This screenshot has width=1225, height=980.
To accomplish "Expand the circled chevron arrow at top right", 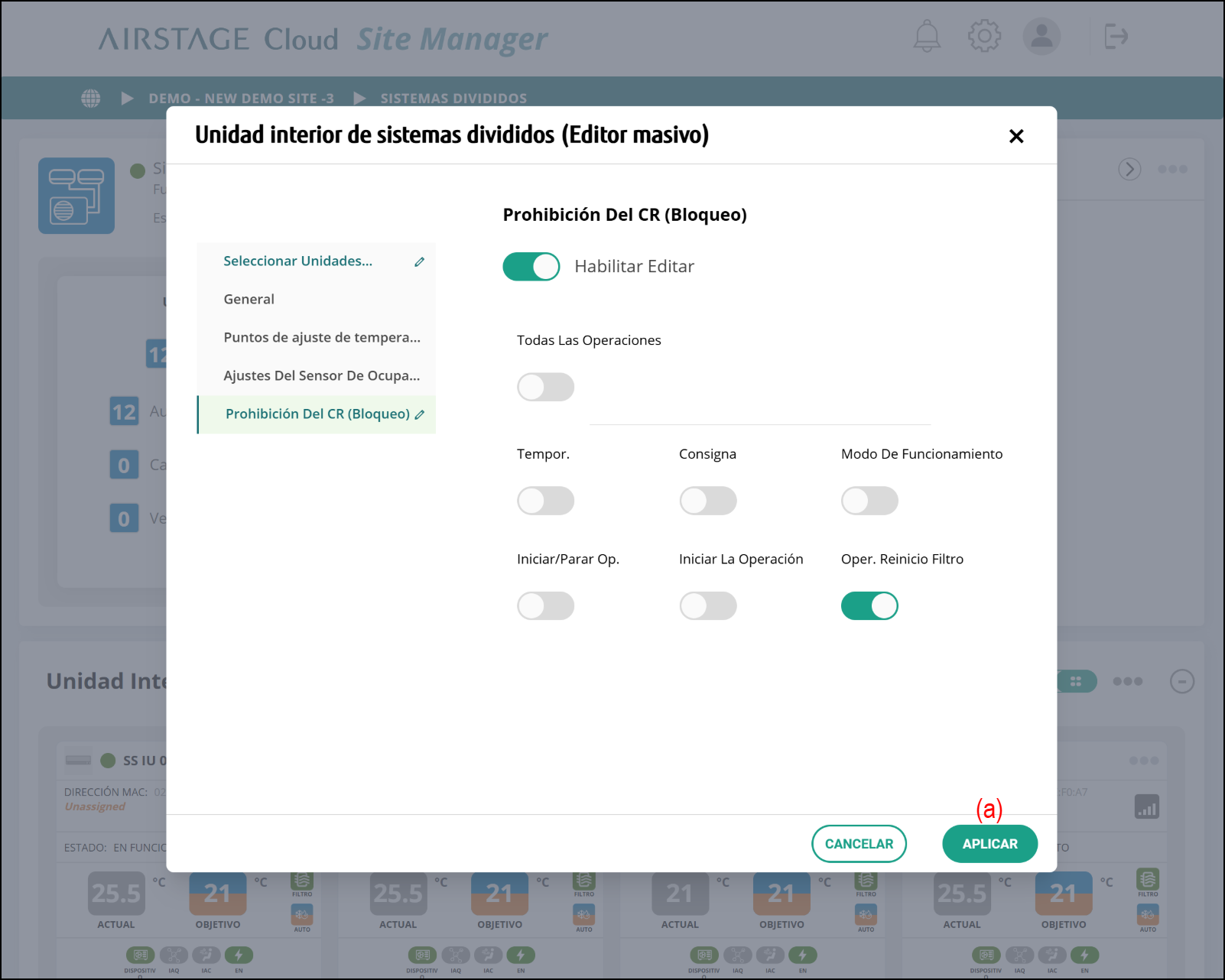I will point(1129,169).
